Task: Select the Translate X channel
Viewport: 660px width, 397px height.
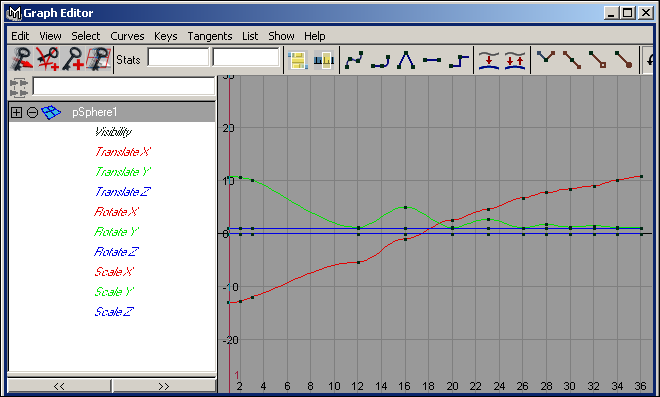Action: tap(122, 152)
